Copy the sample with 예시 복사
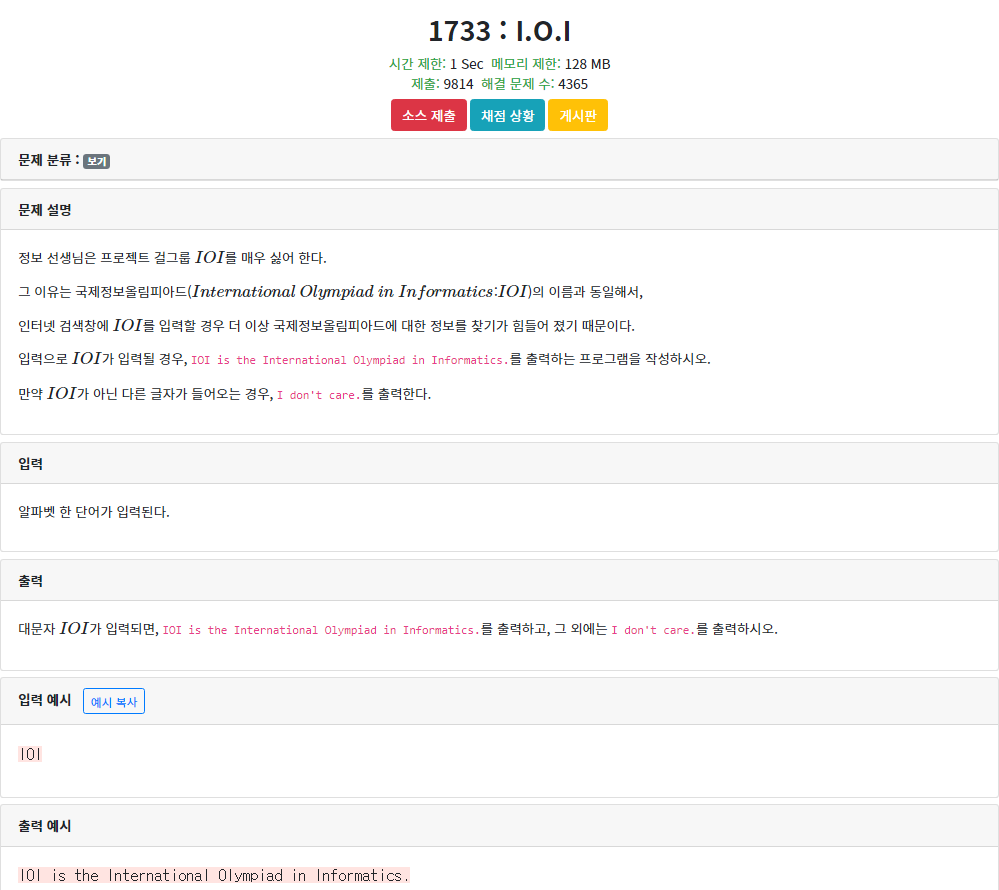The height and width of the screenshot is (890, 999). (114, 701)
